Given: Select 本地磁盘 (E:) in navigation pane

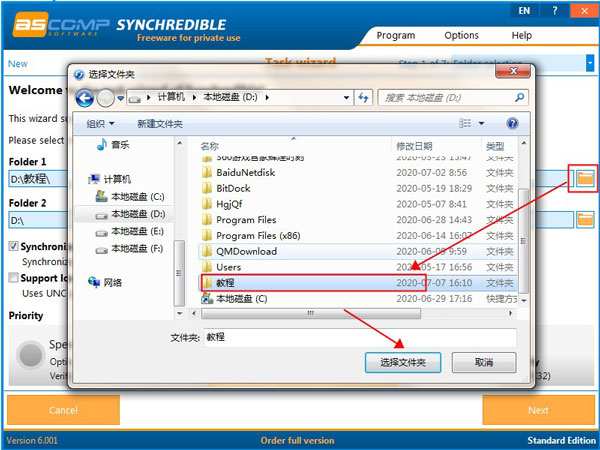Looking at the screenshot, I should coord(130,232).
